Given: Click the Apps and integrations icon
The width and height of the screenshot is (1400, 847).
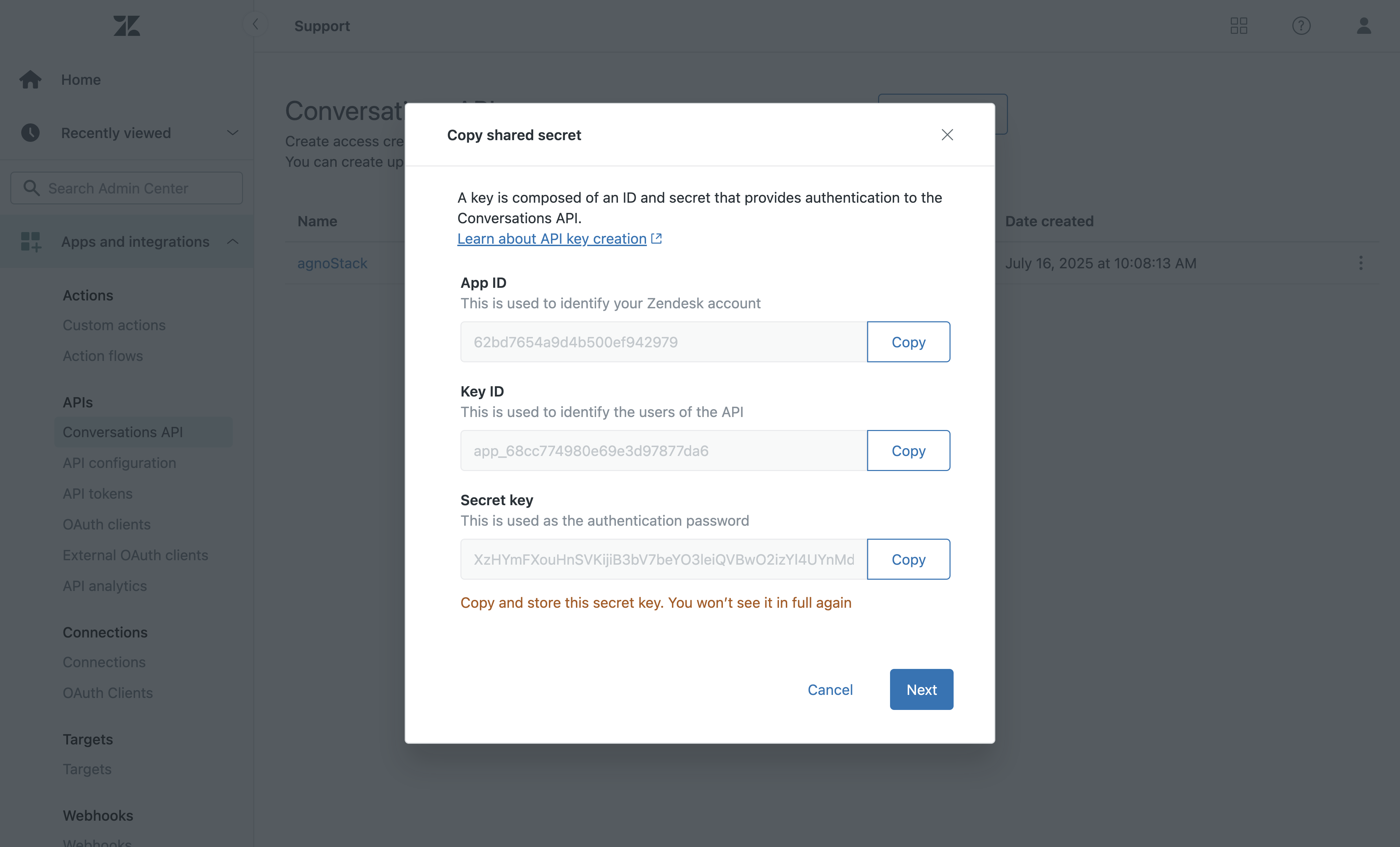Looking at the screenshot, I should click(x=30, y=241).
